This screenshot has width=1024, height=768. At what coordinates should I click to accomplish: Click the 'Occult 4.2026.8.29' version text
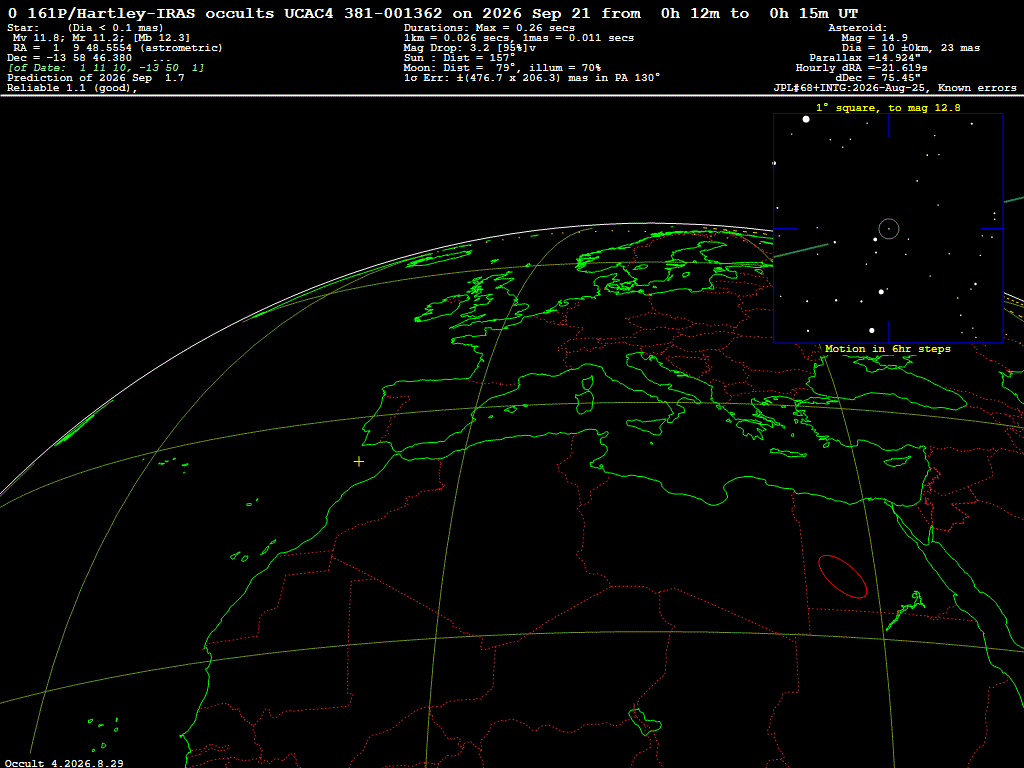point(64,763)
